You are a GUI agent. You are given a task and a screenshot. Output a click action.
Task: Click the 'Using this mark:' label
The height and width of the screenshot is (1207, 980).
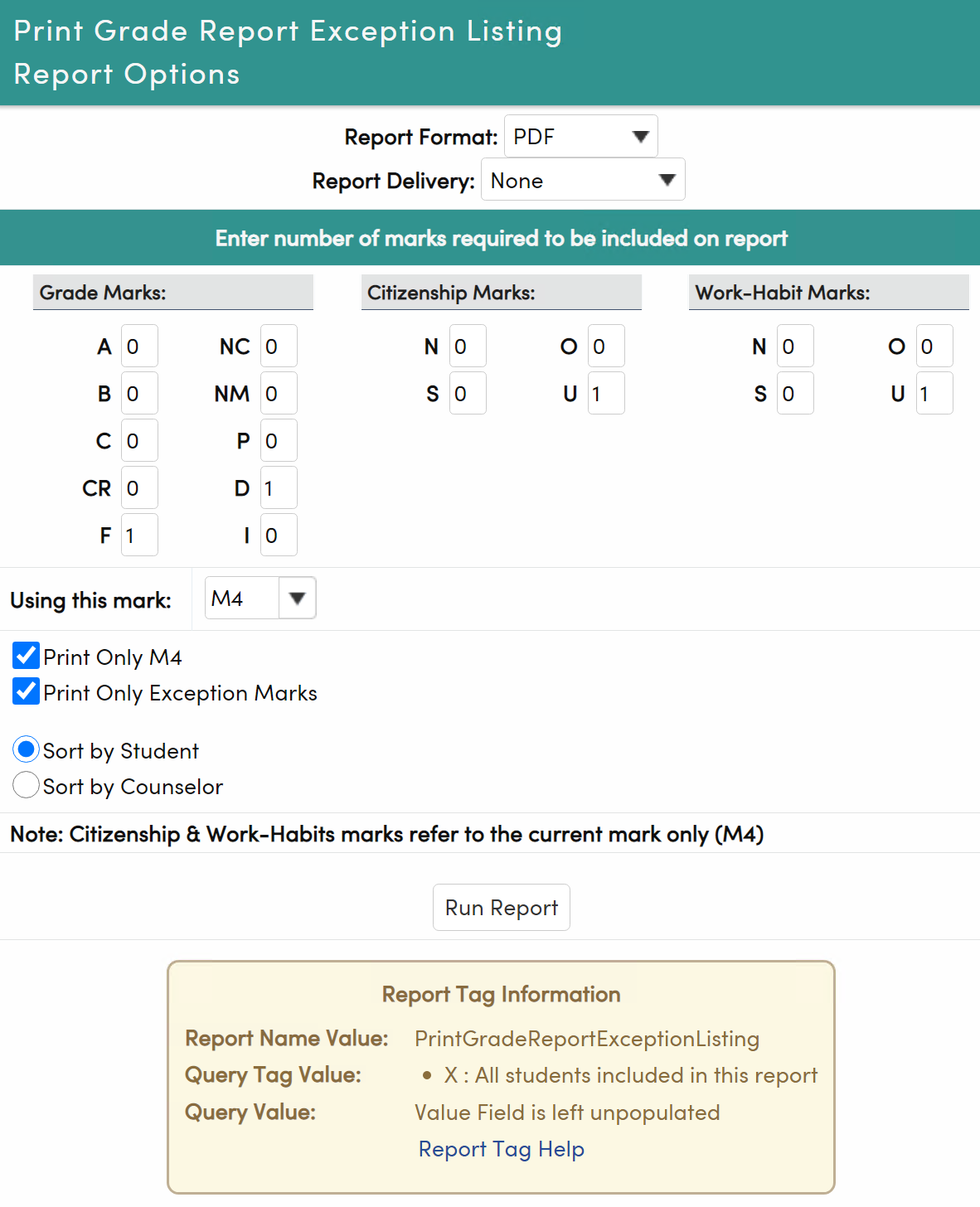click(90, 599)
